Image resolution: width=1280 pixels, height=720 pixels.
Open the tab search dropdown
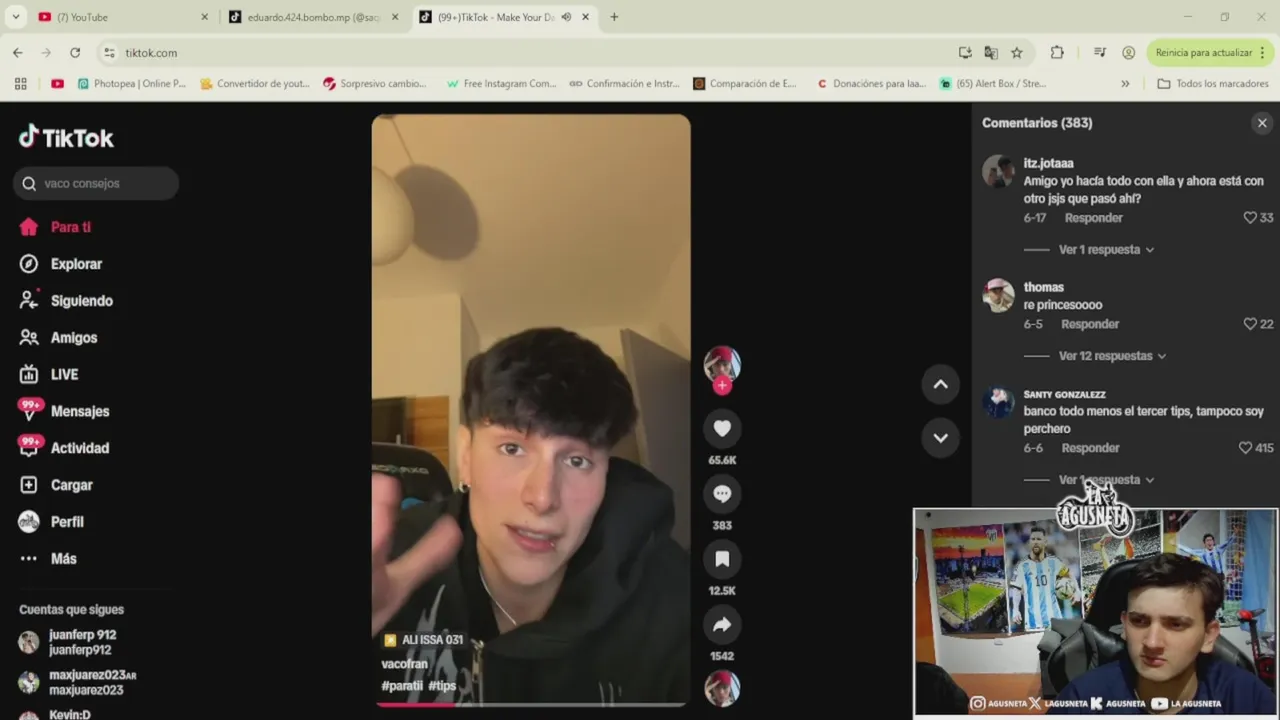[x=16, y=17]
